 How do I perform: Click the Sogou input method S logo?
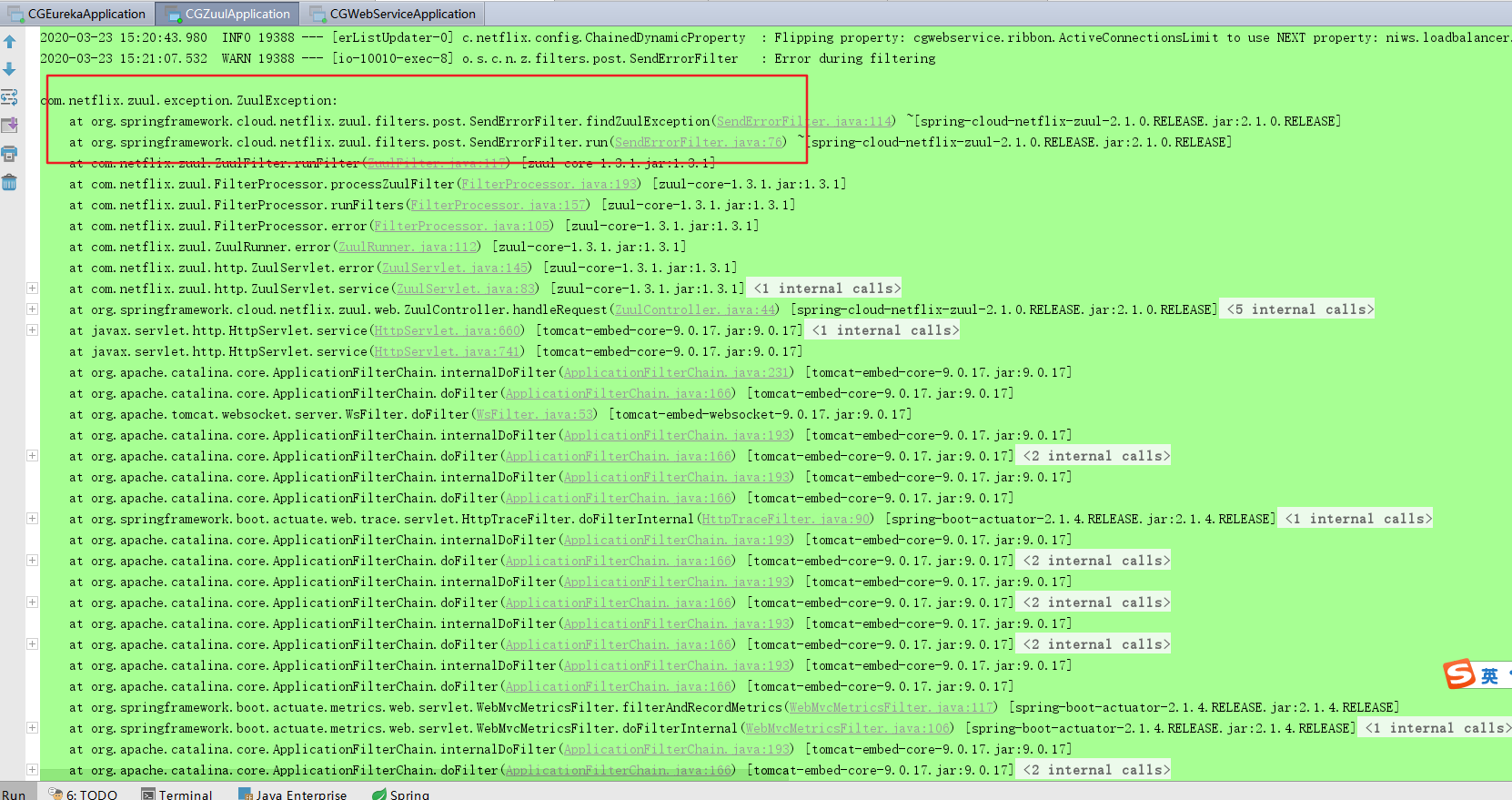coord(1458,674)
